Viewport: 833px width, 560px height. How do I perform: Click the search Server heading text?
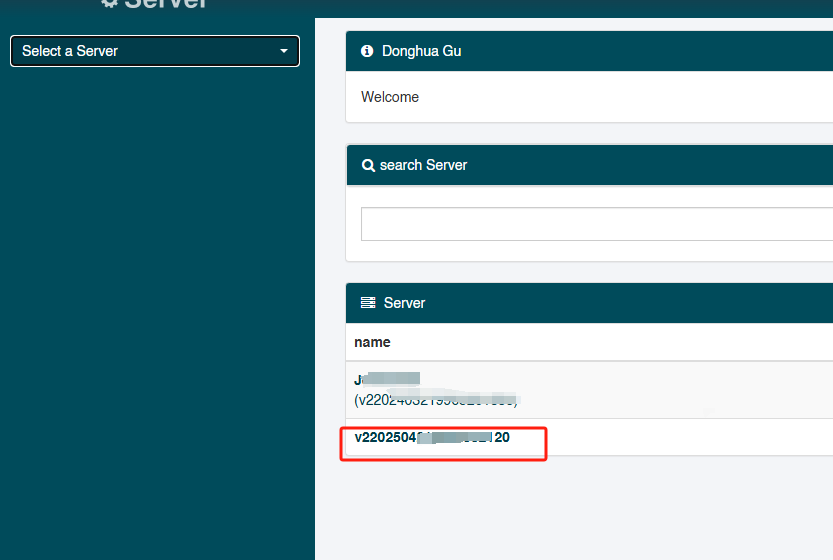(423, 165)
